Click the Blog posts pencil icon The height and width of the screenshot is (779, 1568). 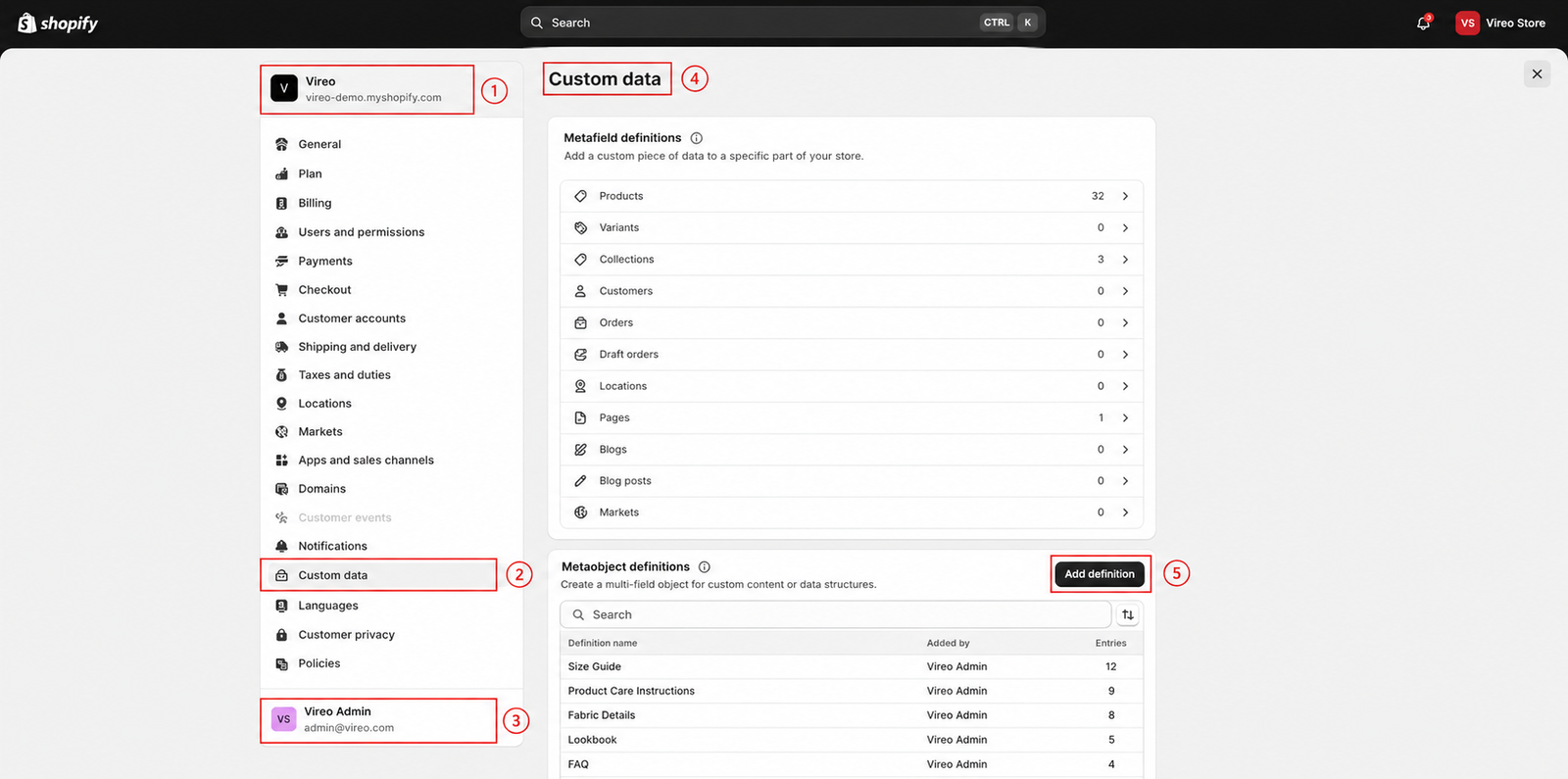click(x=580, y=481)
